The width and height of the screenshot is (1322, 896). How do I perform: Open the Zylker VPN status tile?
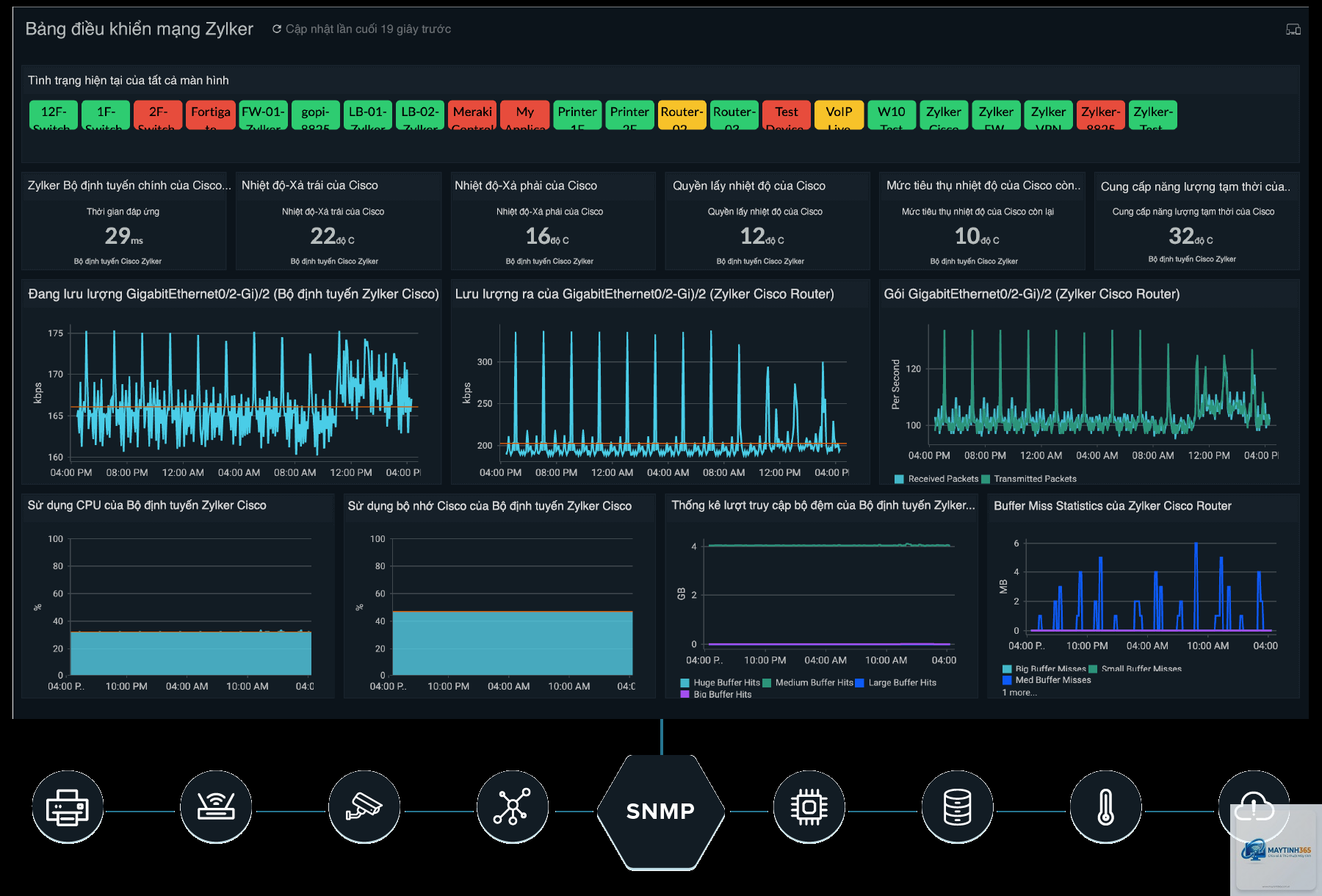pos(1049,115)
